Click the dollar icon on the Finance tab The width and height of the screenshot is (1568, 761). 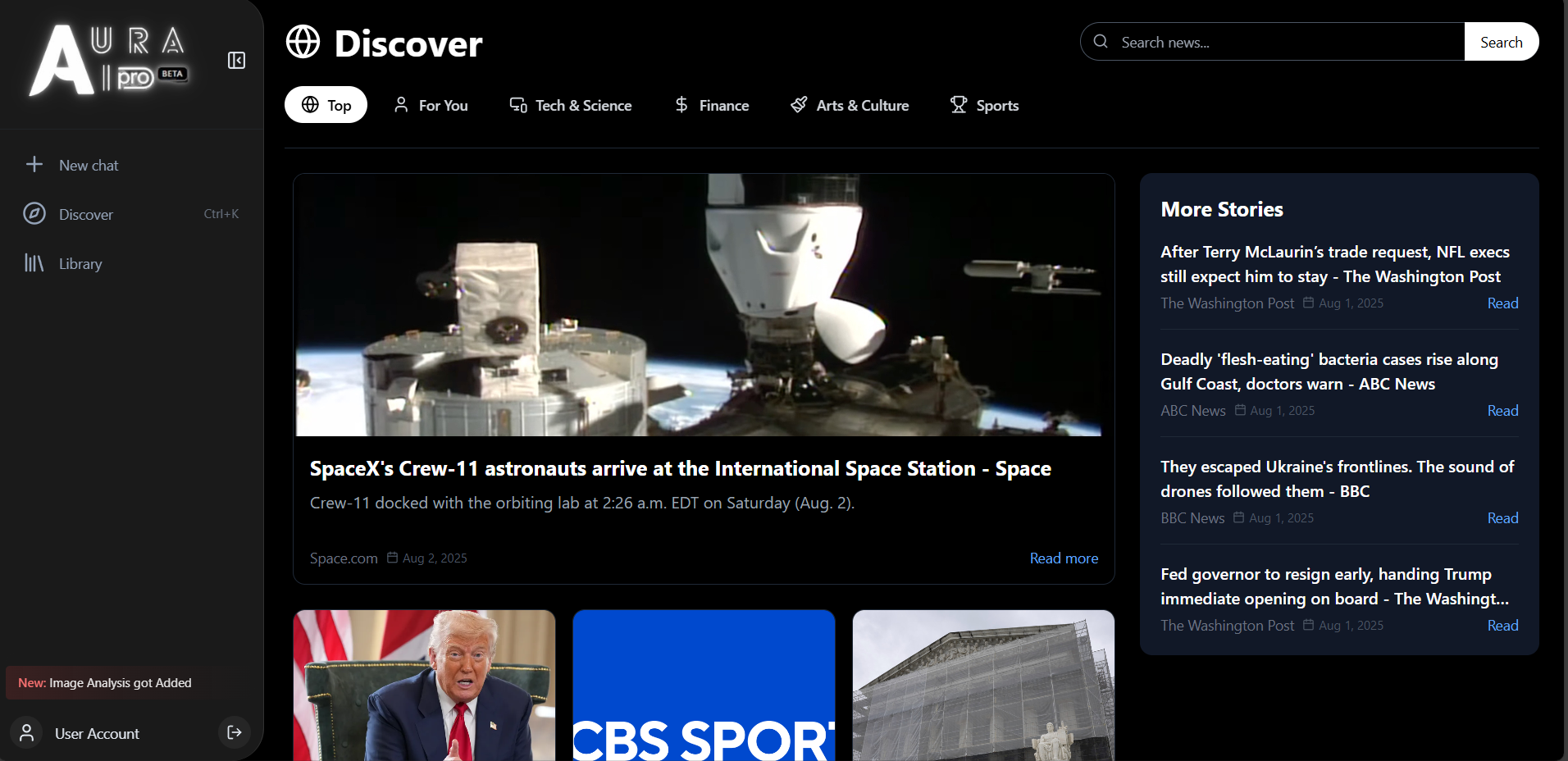[681, 105]
